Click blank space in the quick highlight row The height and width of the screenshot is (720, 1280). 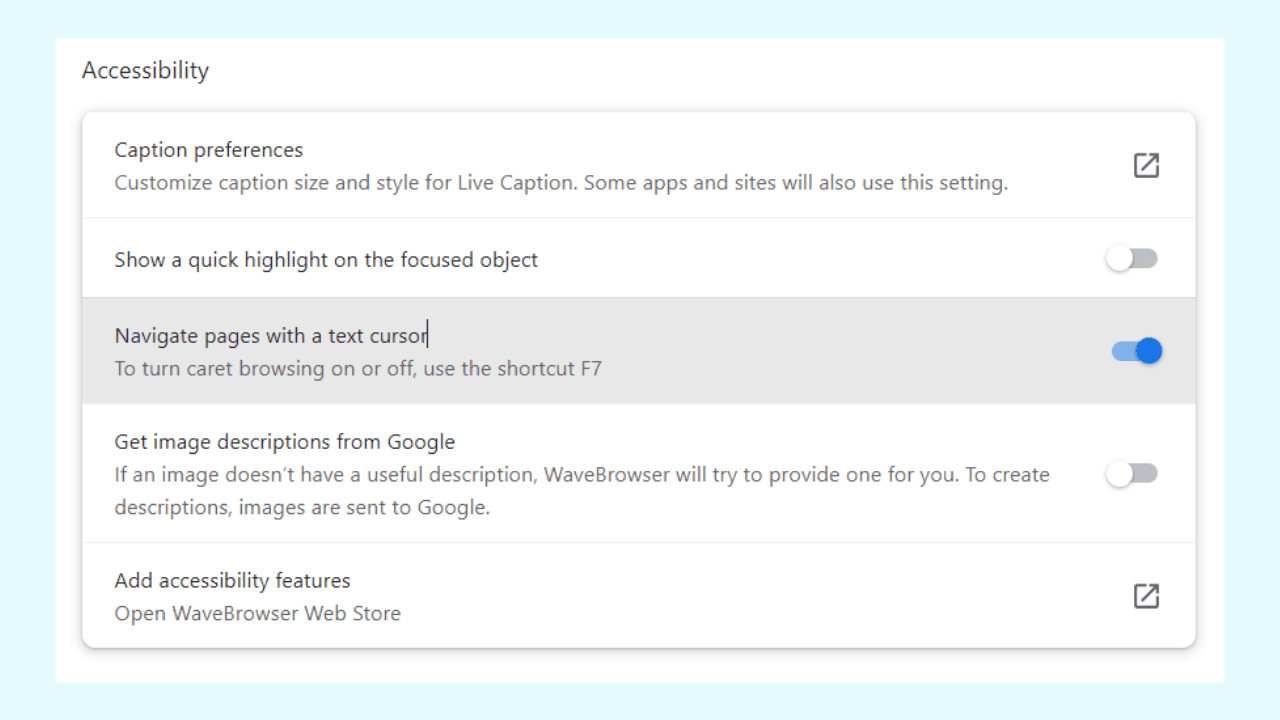click(800, 259)
